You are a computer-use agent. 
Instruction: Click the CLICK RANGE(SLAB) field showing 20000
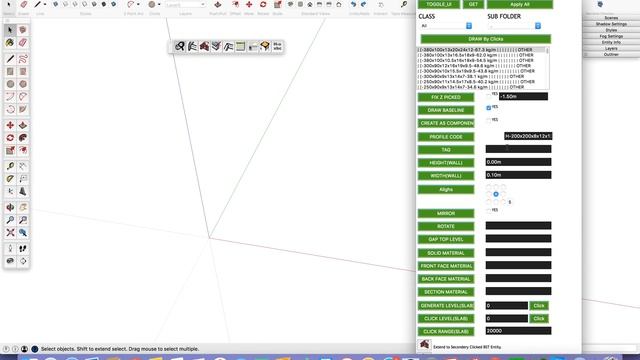(x=518, y=331)
